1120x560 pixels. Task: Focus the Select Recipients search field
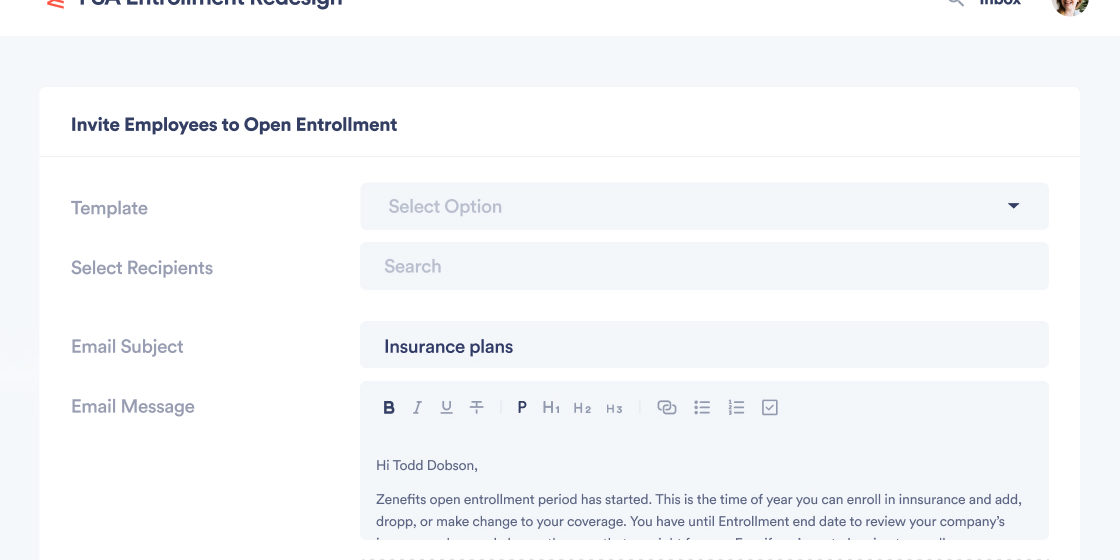coord(704,266)
